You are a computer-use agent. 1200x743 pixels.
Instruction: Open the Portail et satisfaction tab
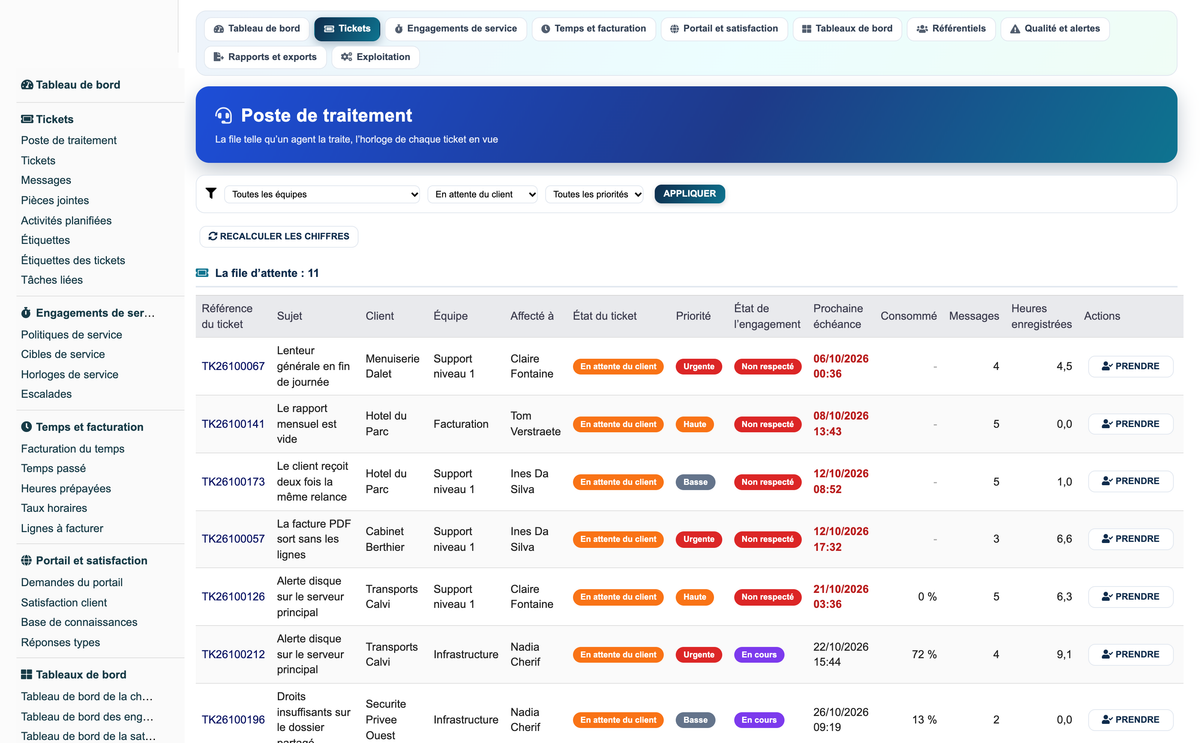pos(724,29)
